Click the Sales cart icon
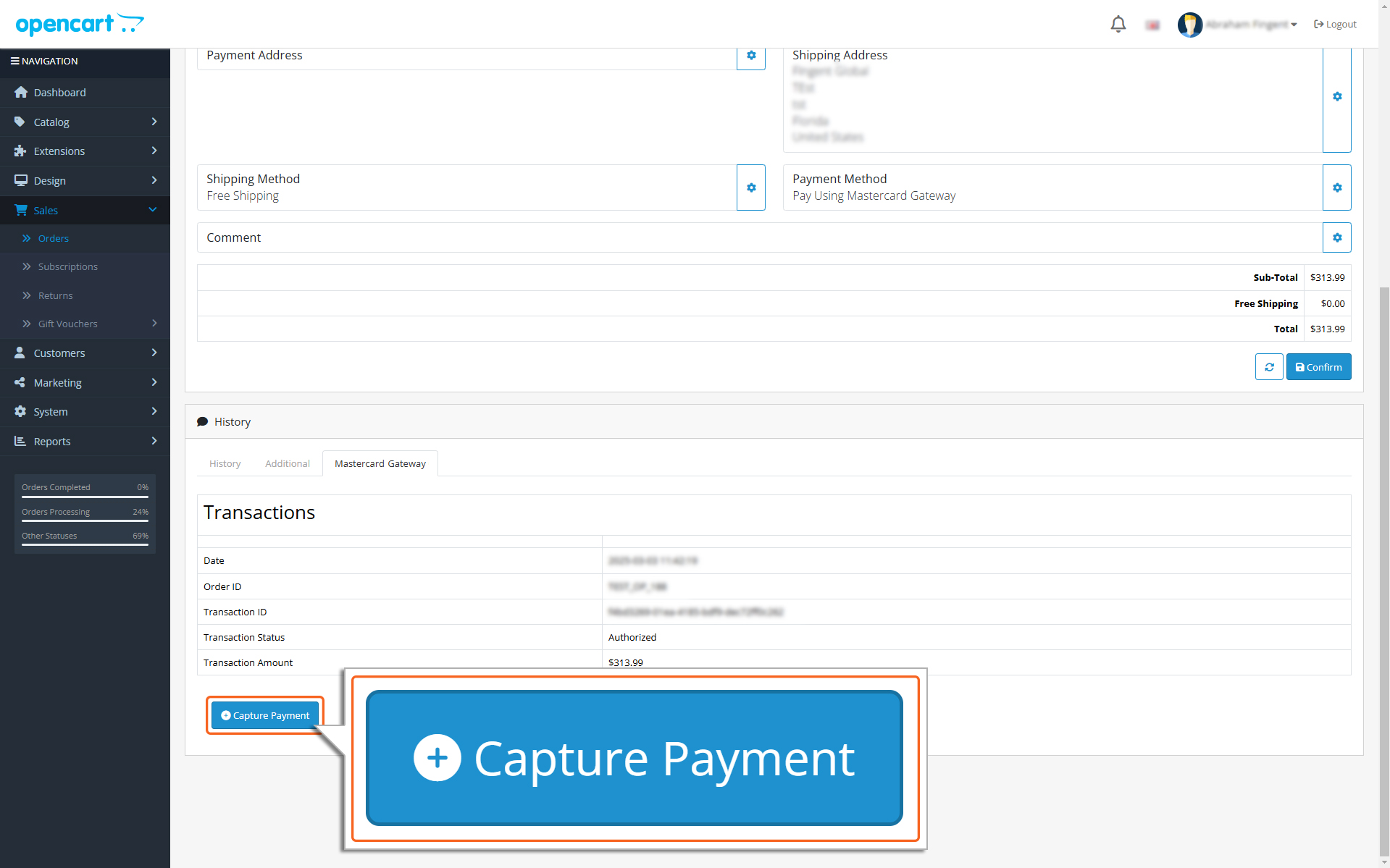 (20, 210)
